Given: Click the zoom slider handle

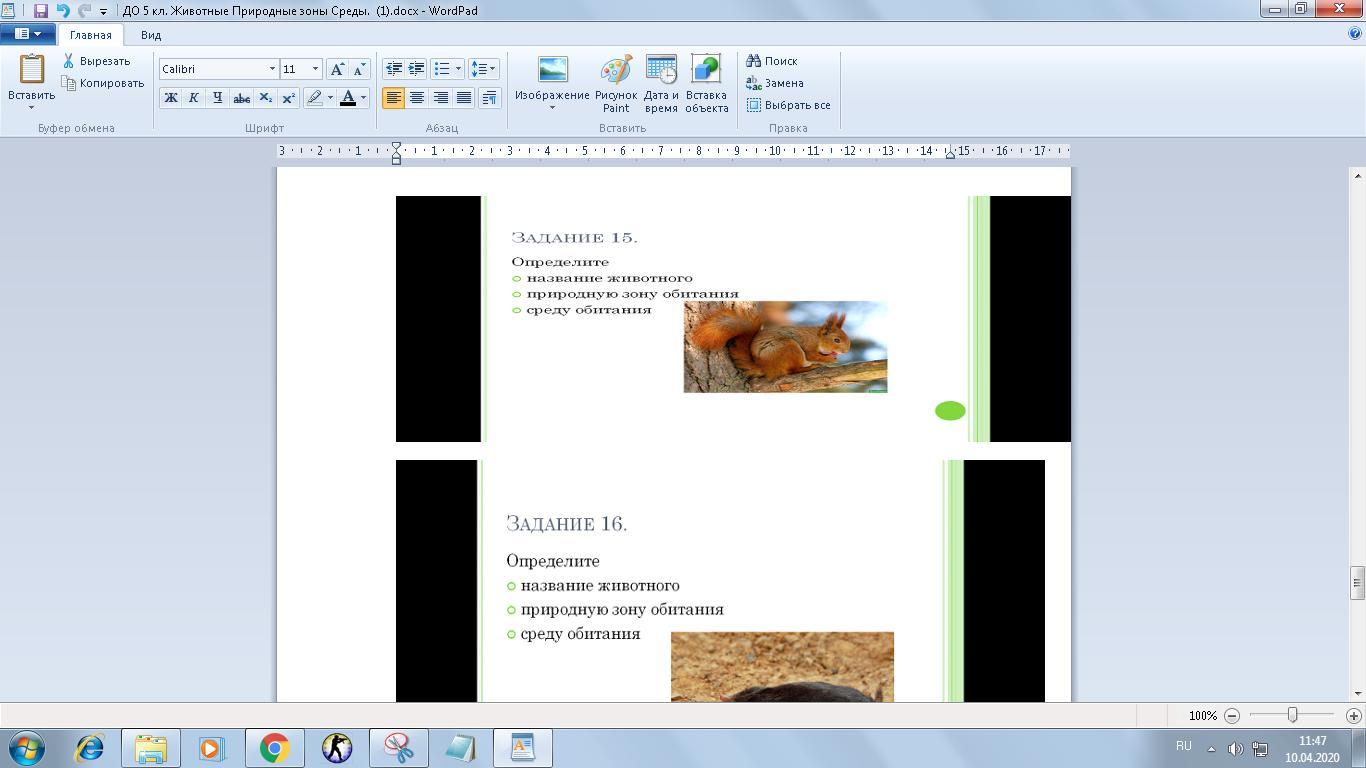Looking at the screenshot, I should 1292,715.
